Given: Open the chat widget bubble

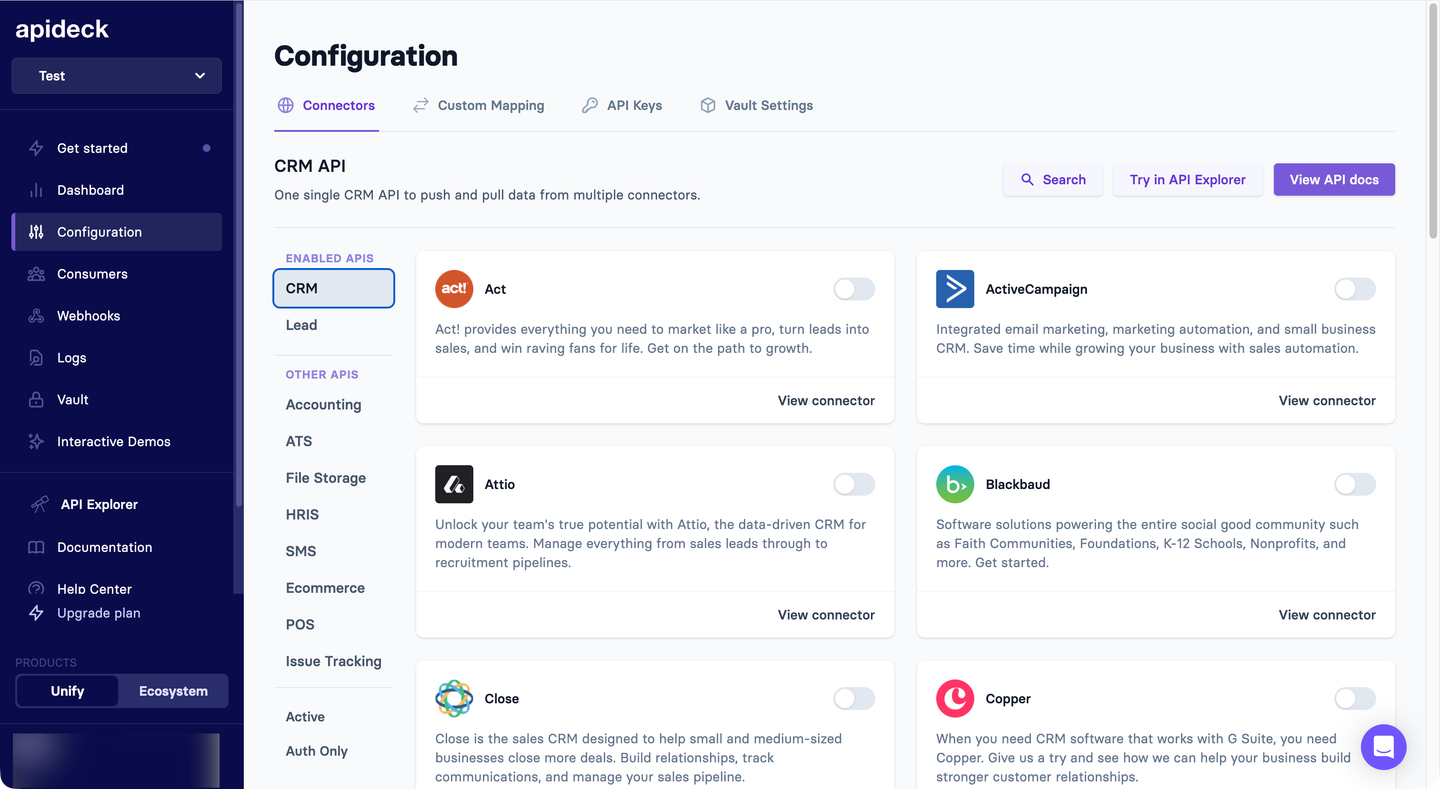Looking at the screenshot, I should [1384, 747].
